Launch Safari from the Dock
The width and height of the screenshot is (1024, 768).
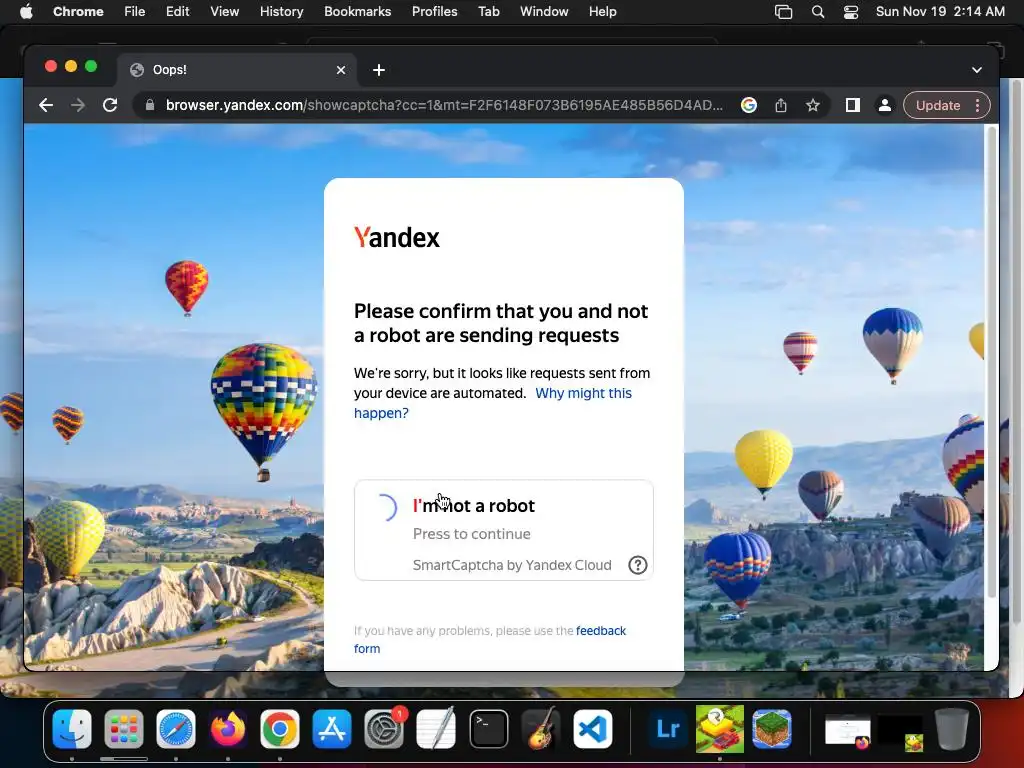pos(176,729)
